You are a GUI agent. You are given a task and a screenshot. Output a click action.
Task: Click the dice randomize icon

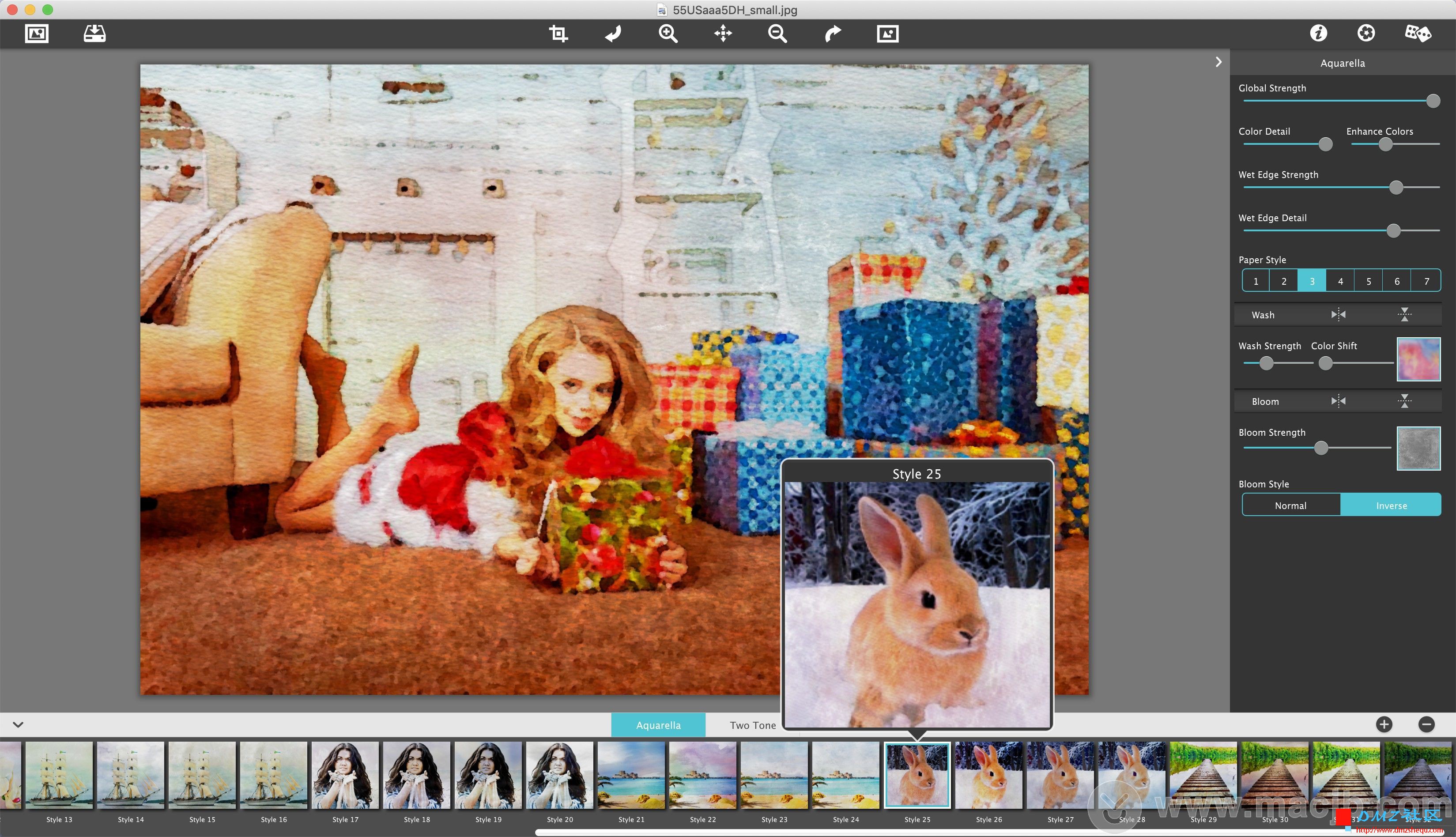[1418, 34]
